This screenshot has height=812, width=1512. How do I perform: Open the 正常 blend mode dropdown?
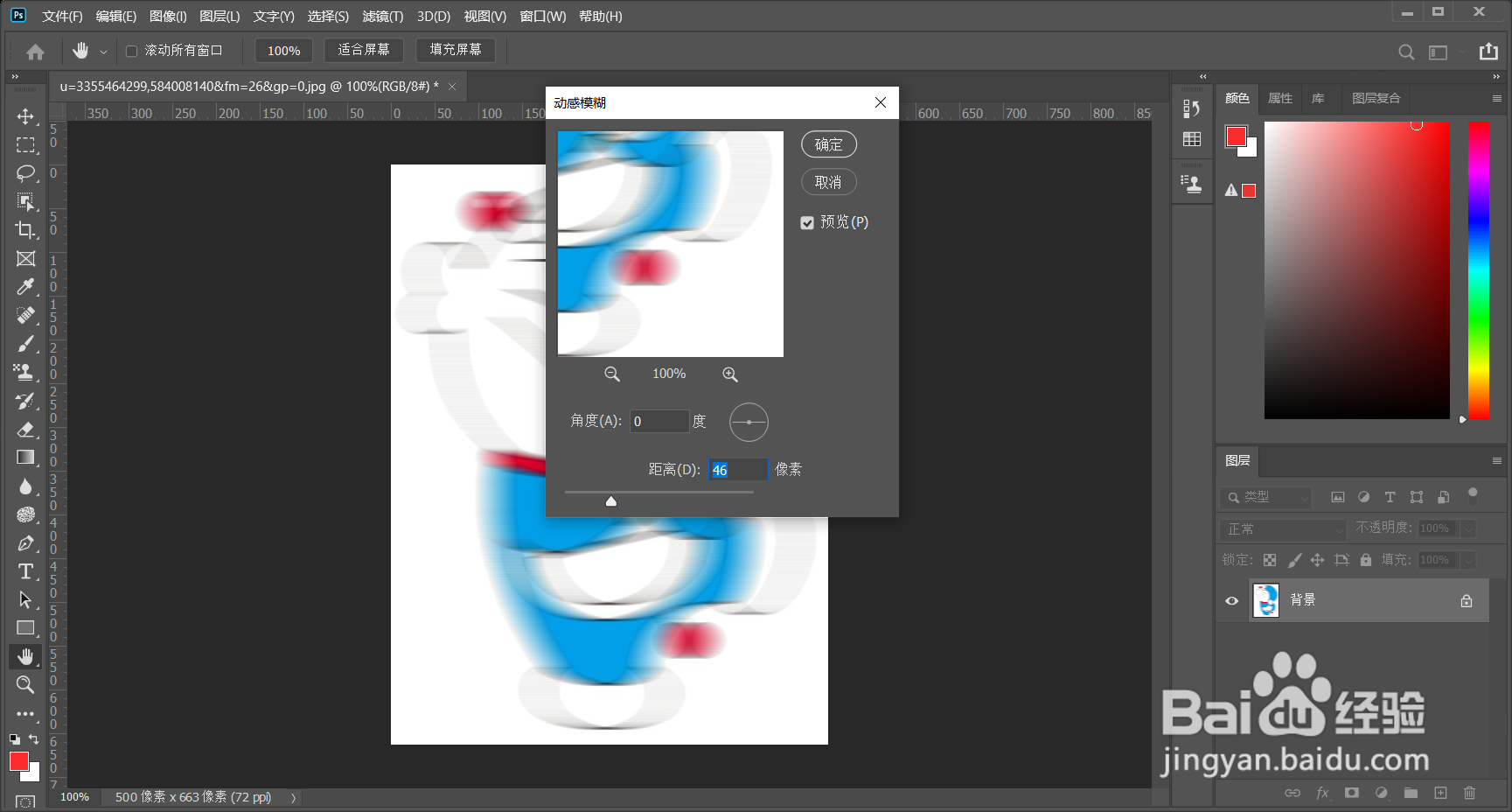coord(1283,528)
